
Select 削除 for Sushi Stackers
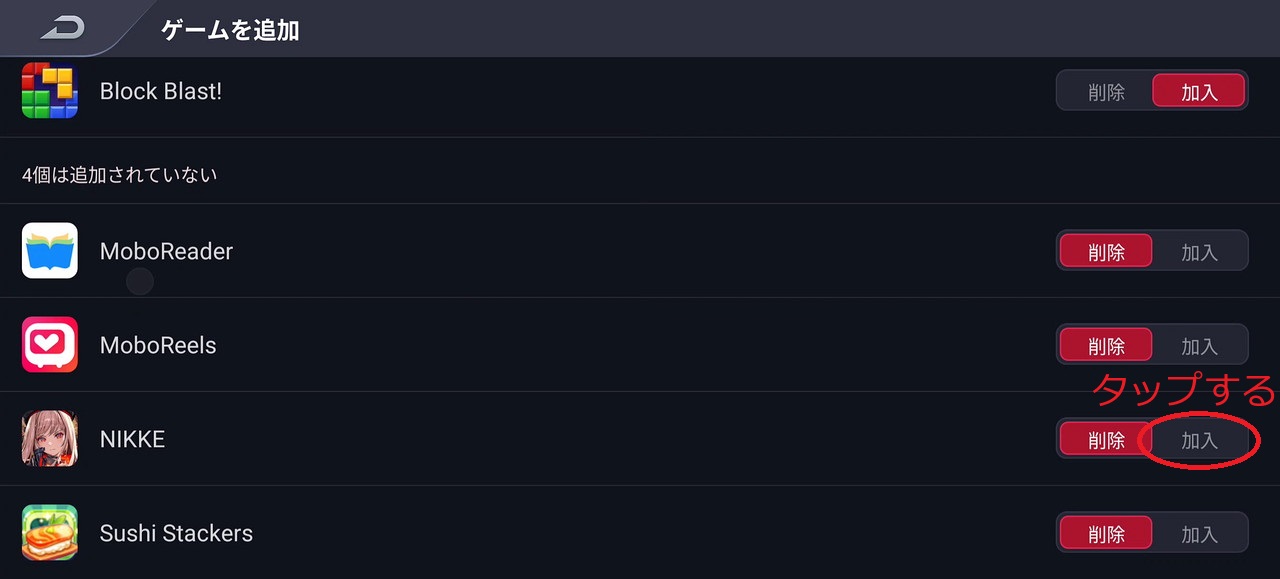tap(1106, 534)
